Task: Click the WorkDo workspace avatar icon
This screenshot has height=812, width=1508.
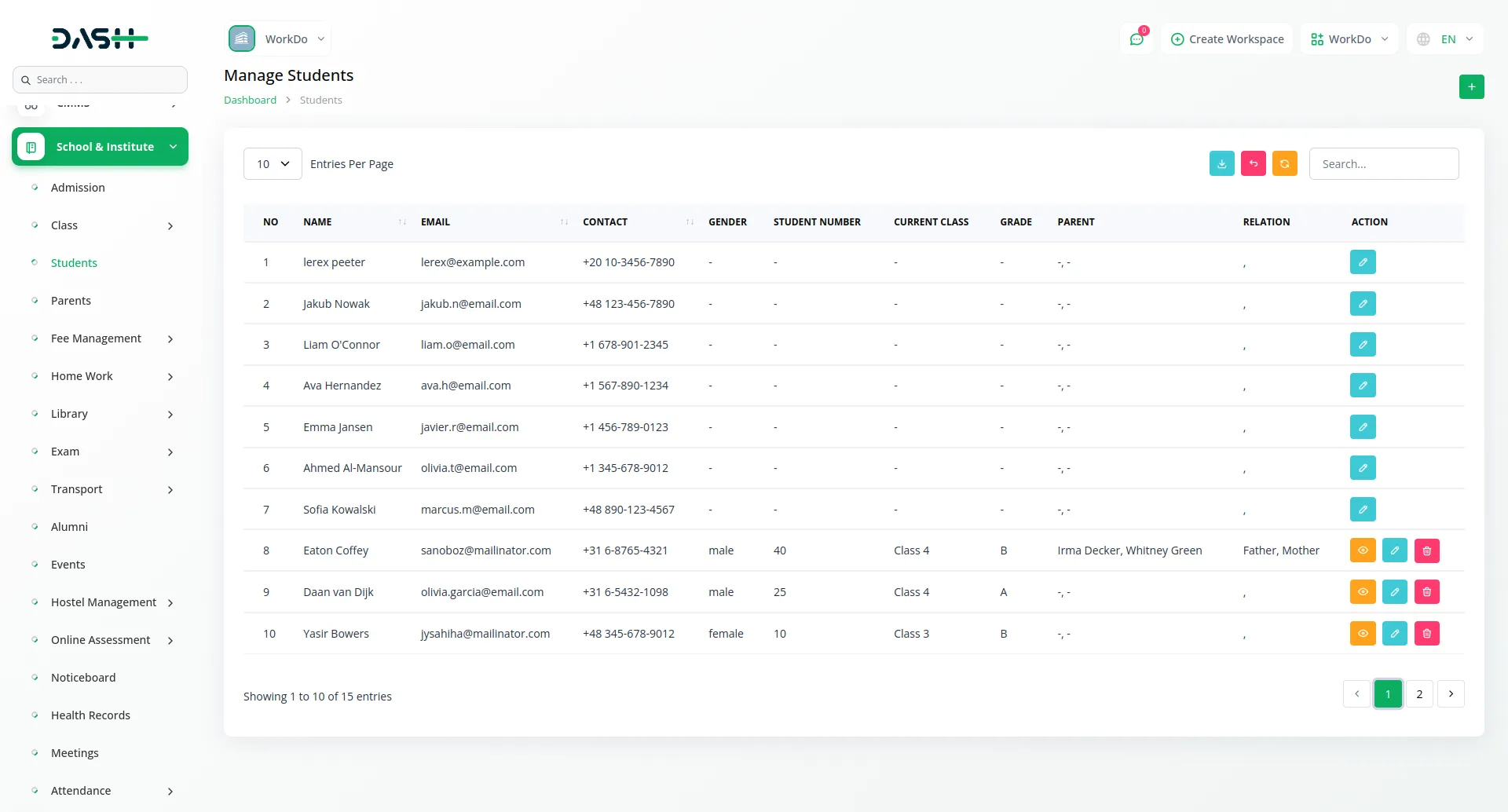Action: coord(242,38)
